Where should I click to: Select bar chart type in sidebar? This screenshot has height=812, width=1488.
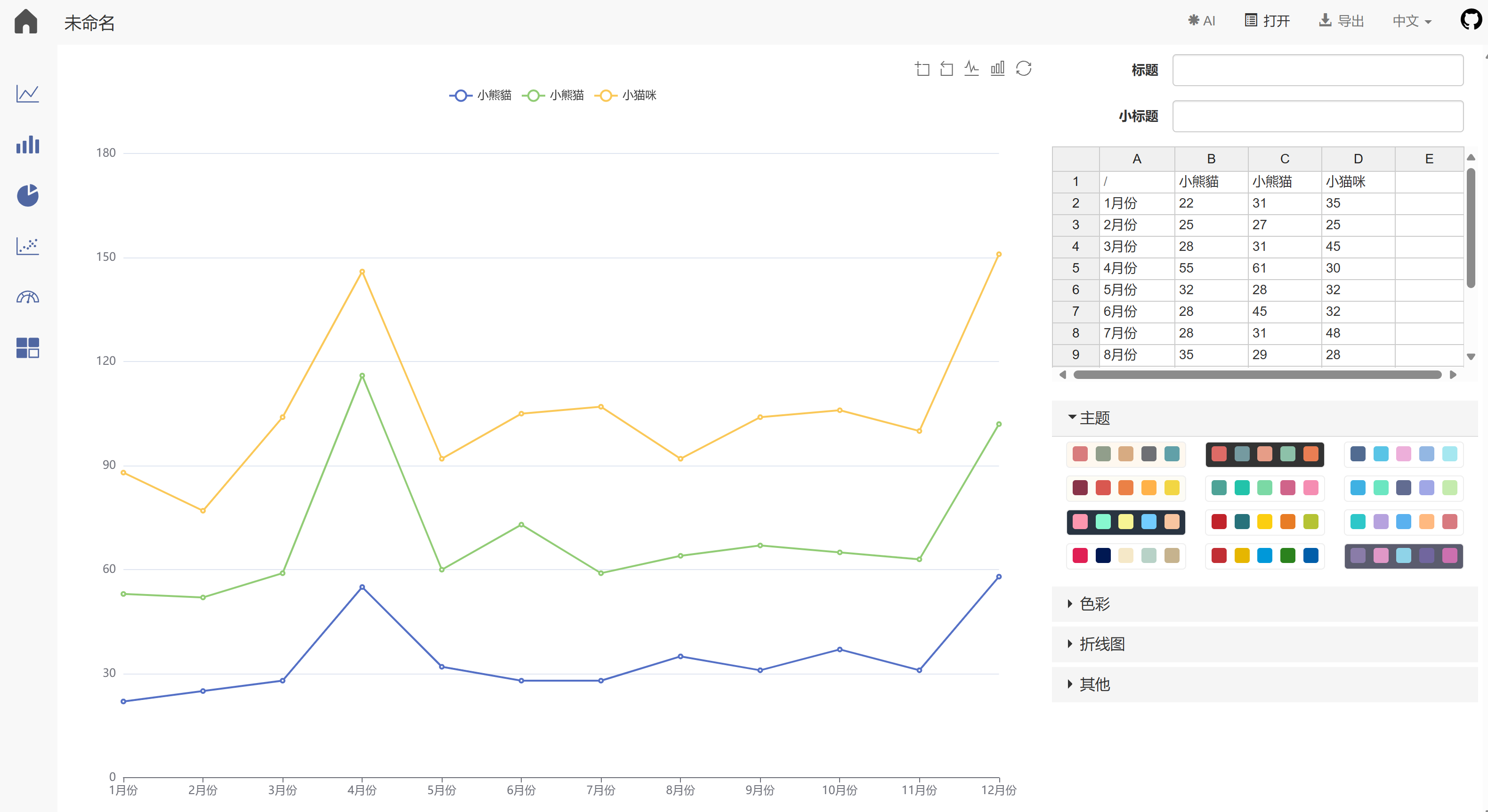coord(27,145)
